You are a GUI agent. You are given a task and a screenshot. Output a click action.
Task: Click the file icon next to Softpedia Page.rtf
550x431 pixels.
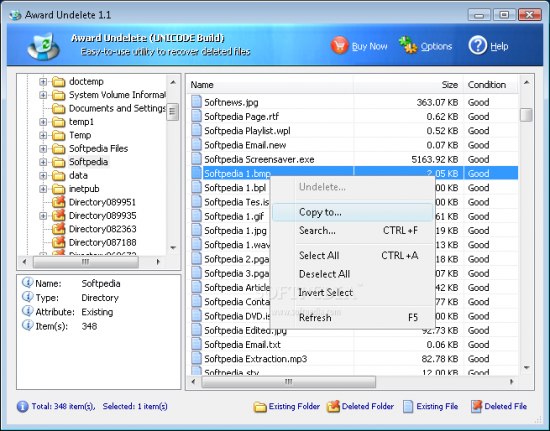[x=197, y=116]
